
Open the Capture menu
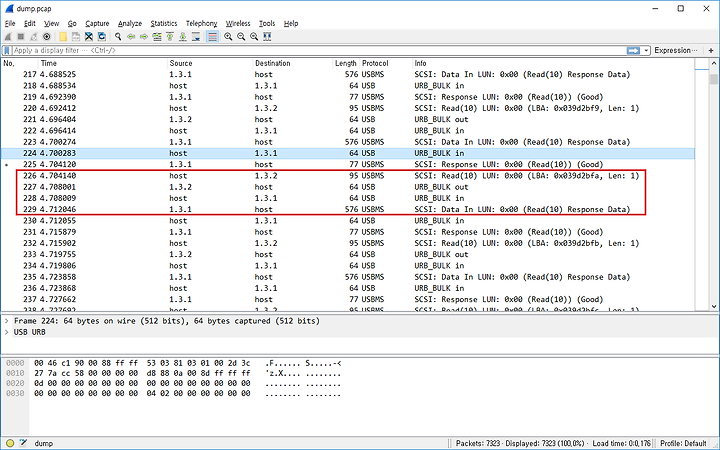[x=97, y=23]
